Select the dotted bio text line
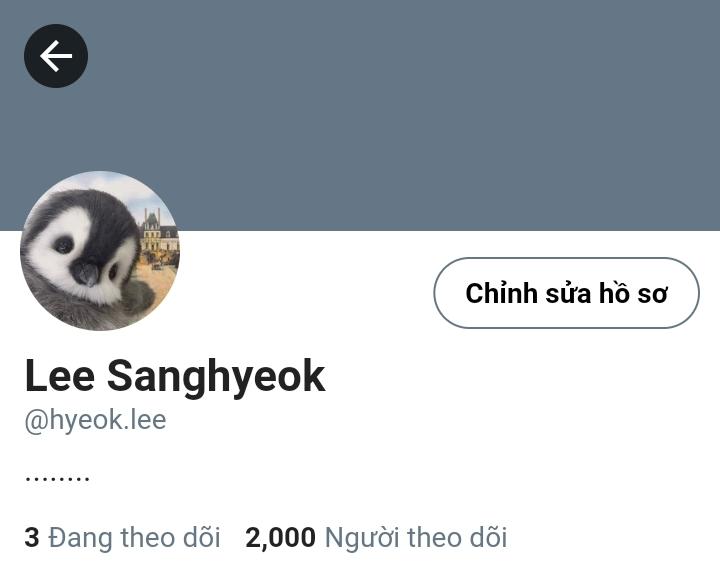The image size is (720, 575). (57, 479)
